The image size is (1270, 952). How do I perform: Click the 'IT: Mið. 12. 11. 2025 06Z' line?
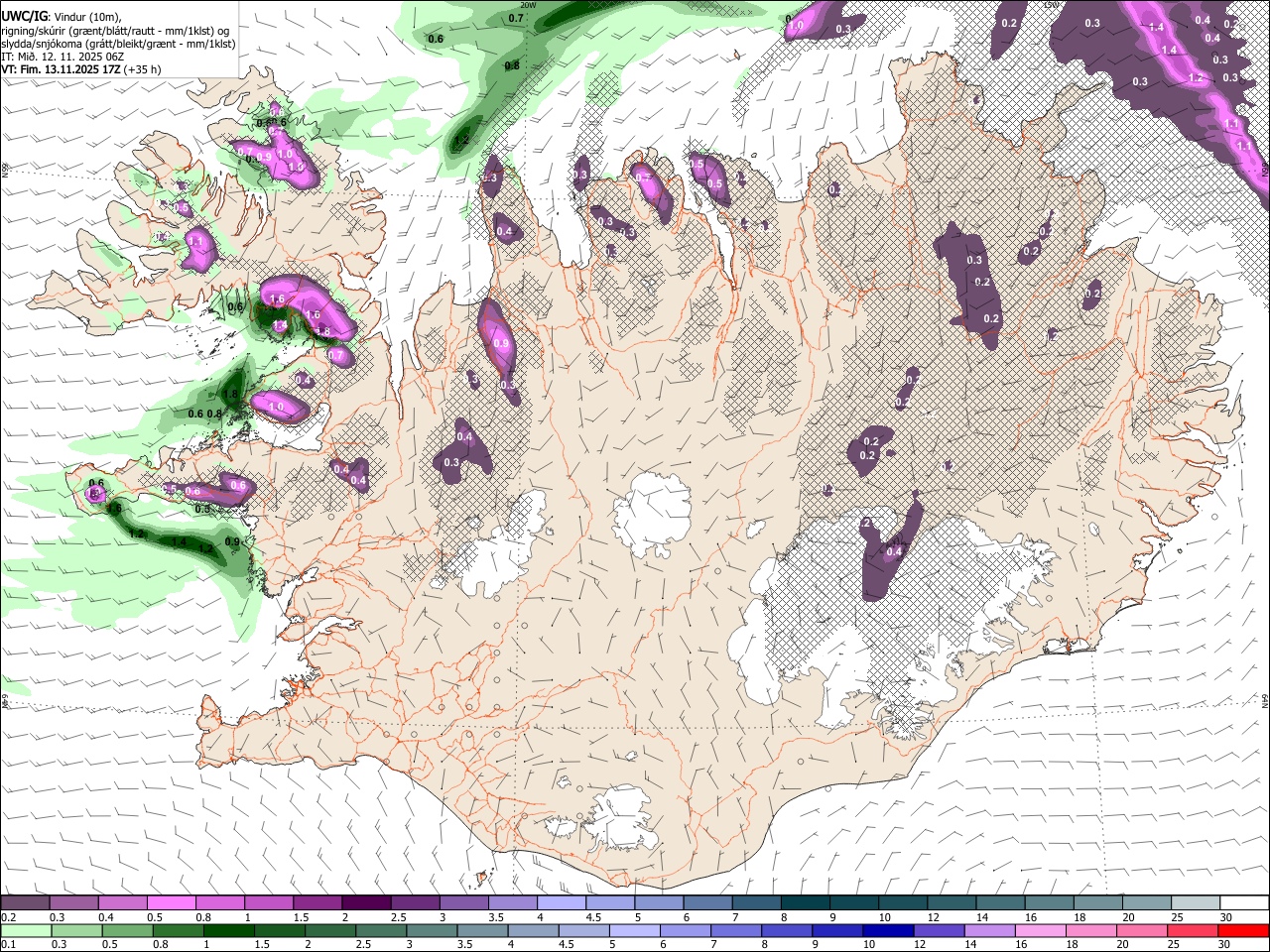[x=63, y=57]
